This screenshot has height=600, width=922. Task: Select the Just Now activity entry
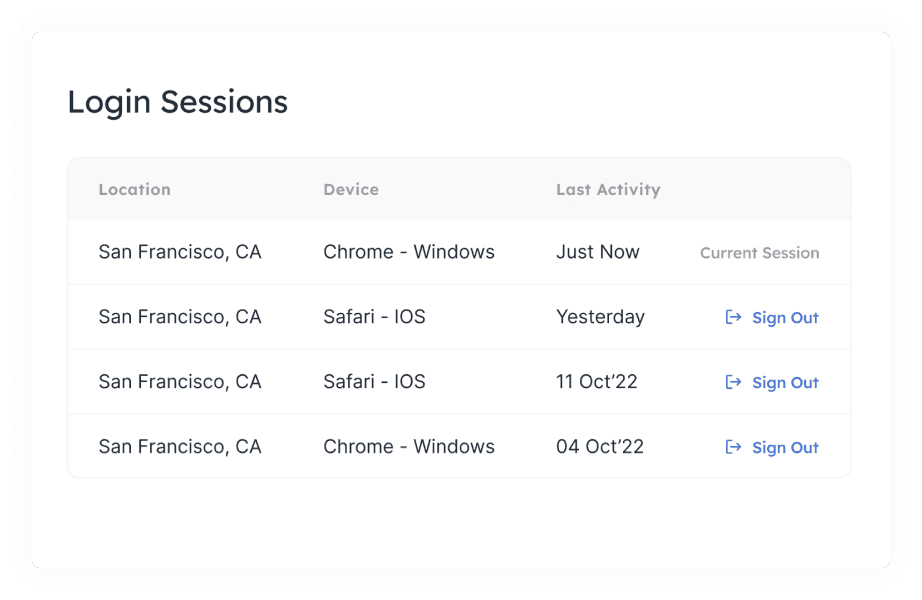pyautogui.click(x=597, y=252)
